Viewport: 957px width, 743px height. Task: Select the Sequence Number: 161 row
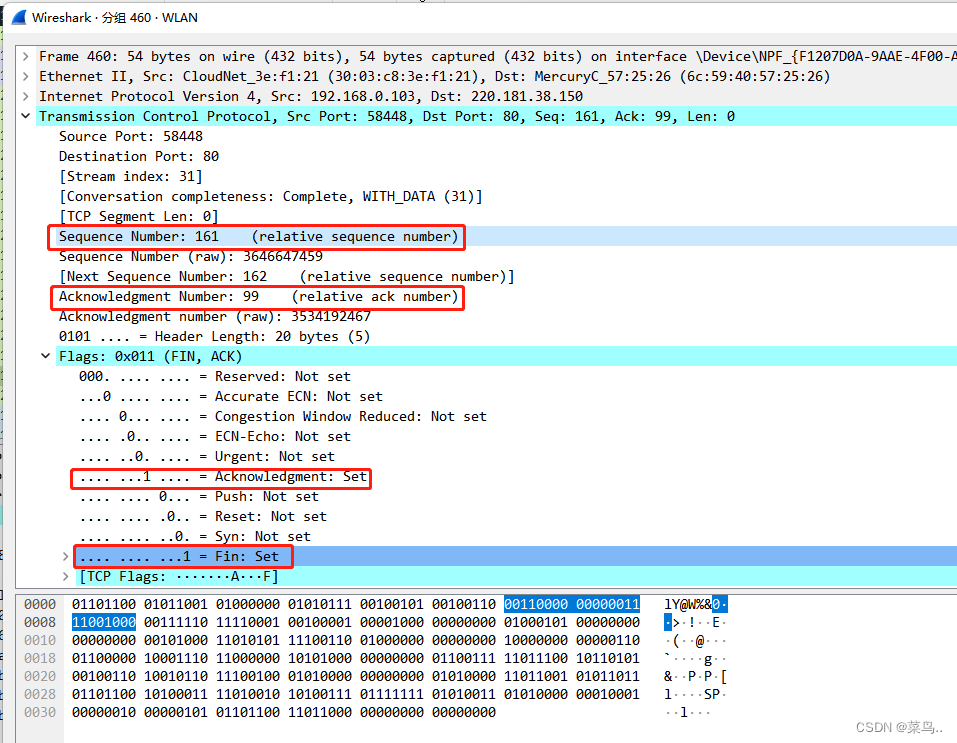[x=200, y=236]
